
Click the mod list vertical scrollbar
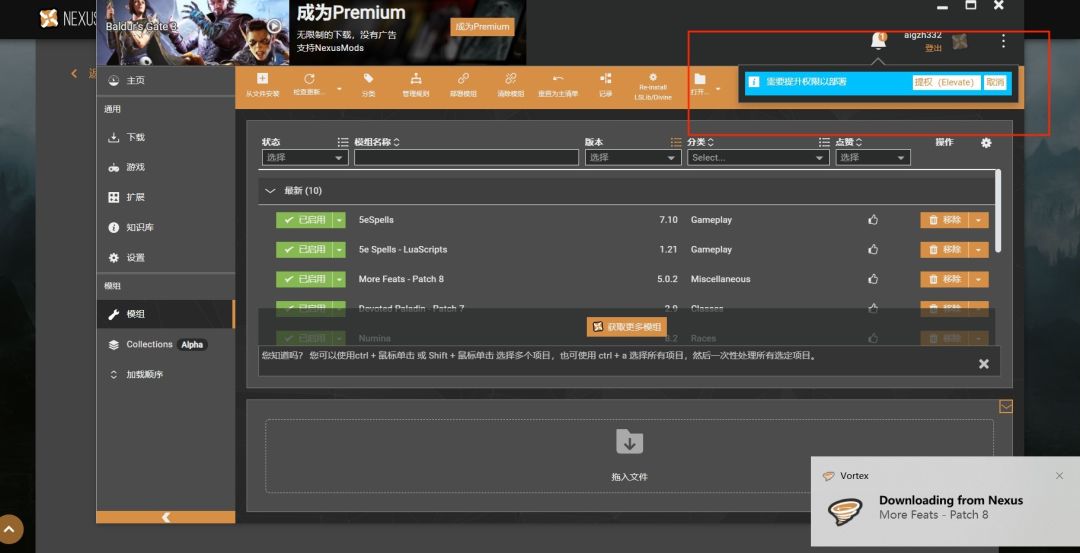click(998, 211)
